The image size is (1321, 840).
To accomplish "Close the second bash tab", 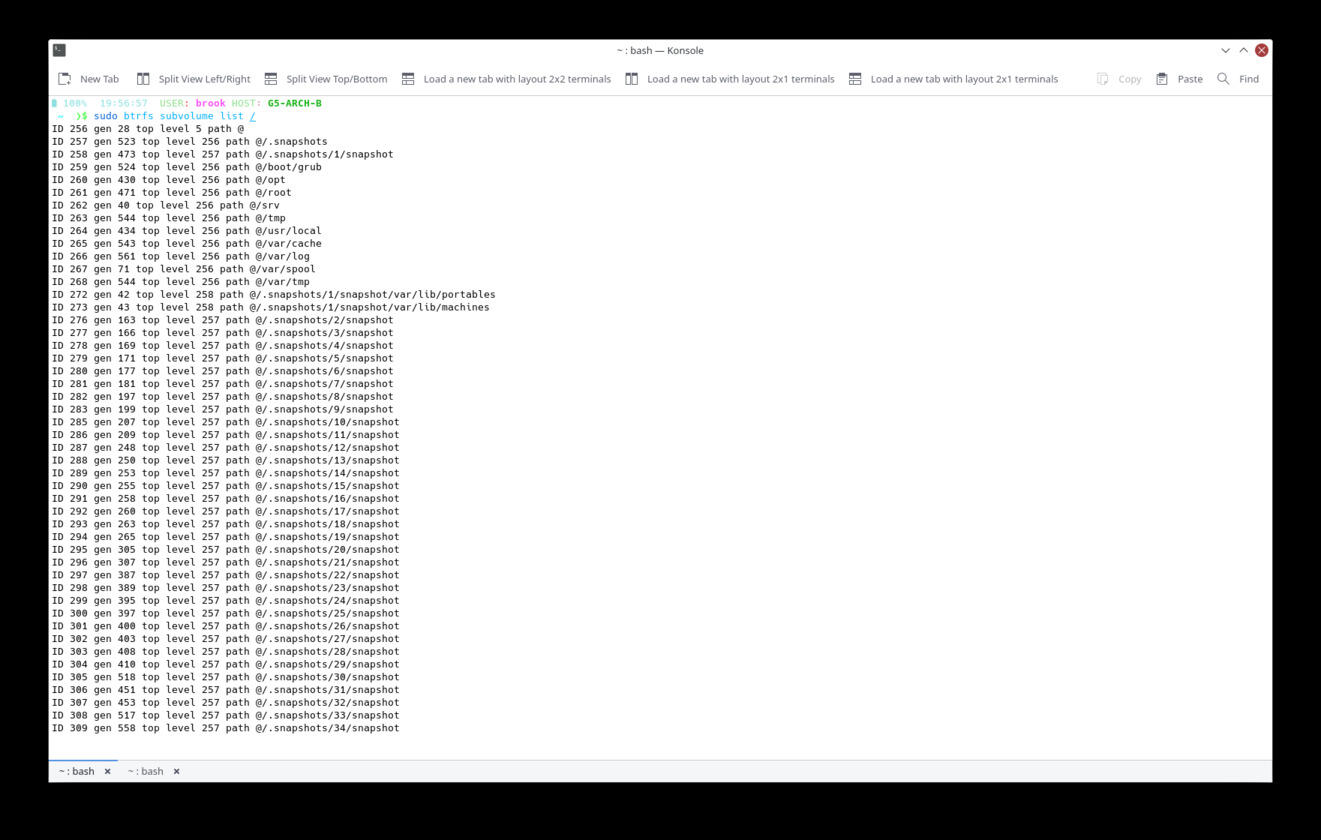I will (x=176, y=771).
